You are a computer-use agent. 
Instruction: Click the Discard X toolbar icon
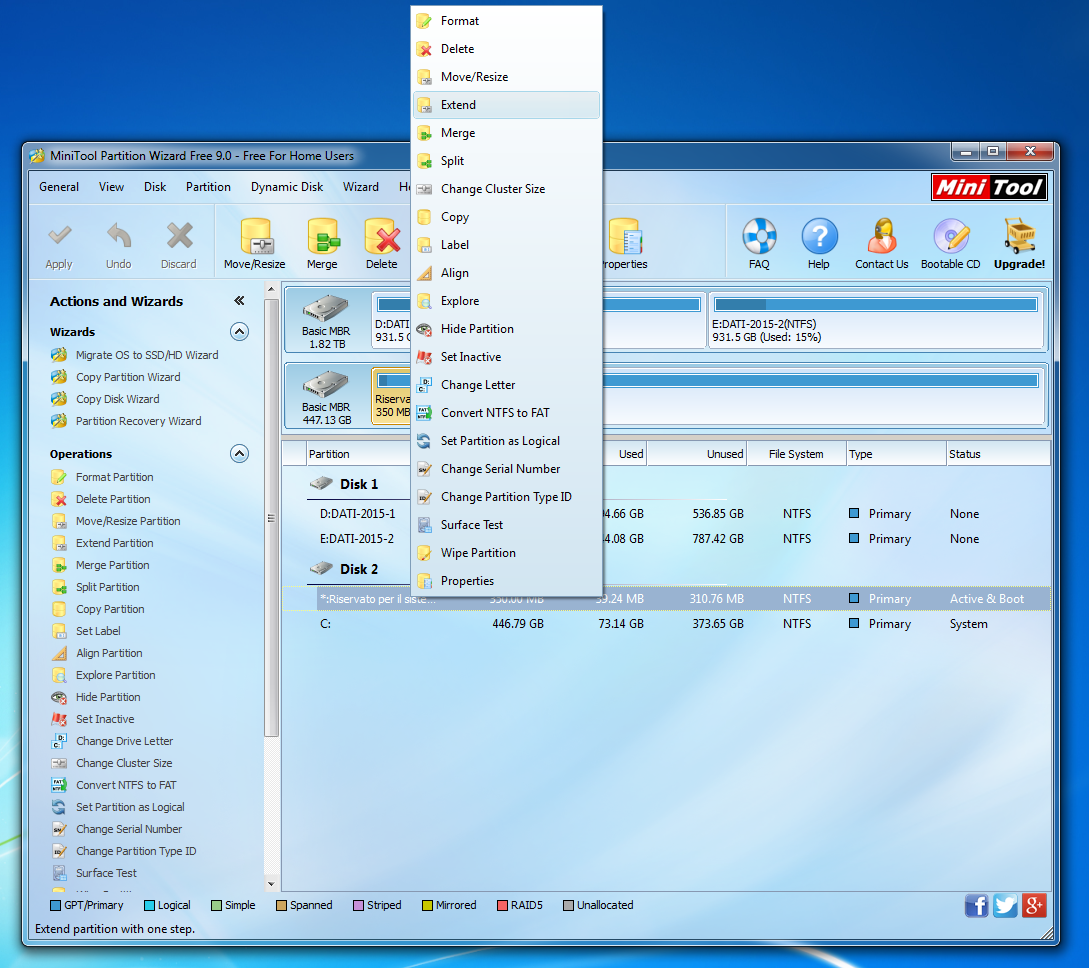pyautogui.click(x=179, y=236)
